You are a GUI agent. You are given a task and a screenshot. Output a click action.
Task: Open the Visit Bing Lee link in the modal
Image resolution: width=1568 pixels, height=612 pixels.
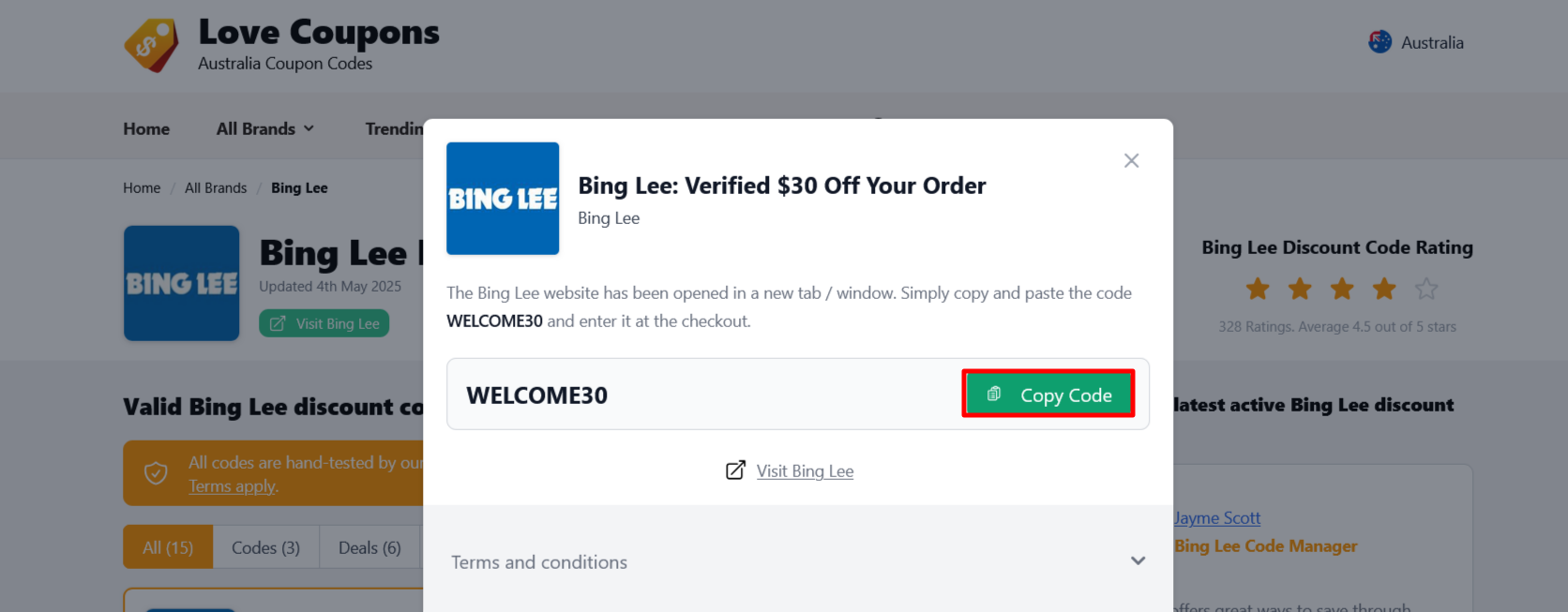coord(805,470)
